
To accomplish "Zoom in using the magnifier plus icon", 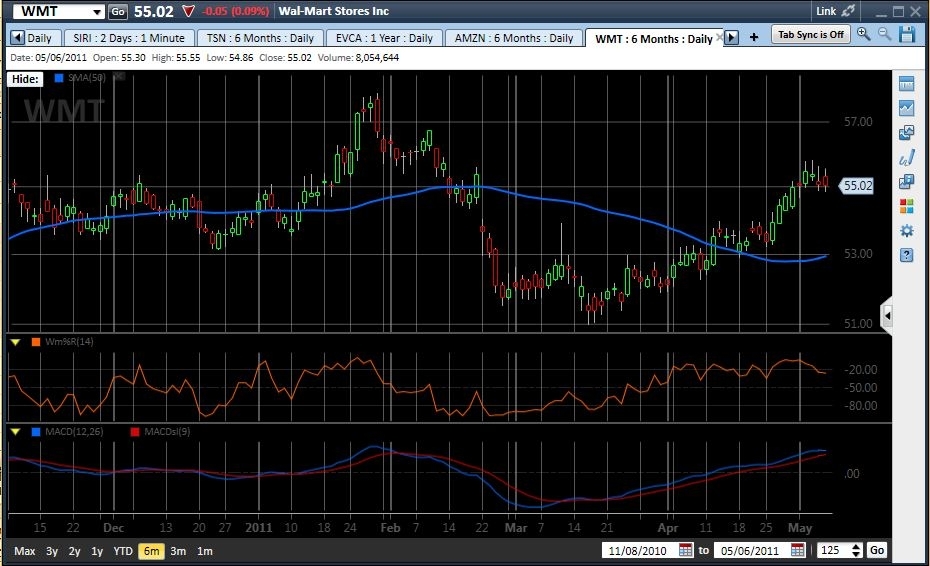I will click(x=863, y=34).
